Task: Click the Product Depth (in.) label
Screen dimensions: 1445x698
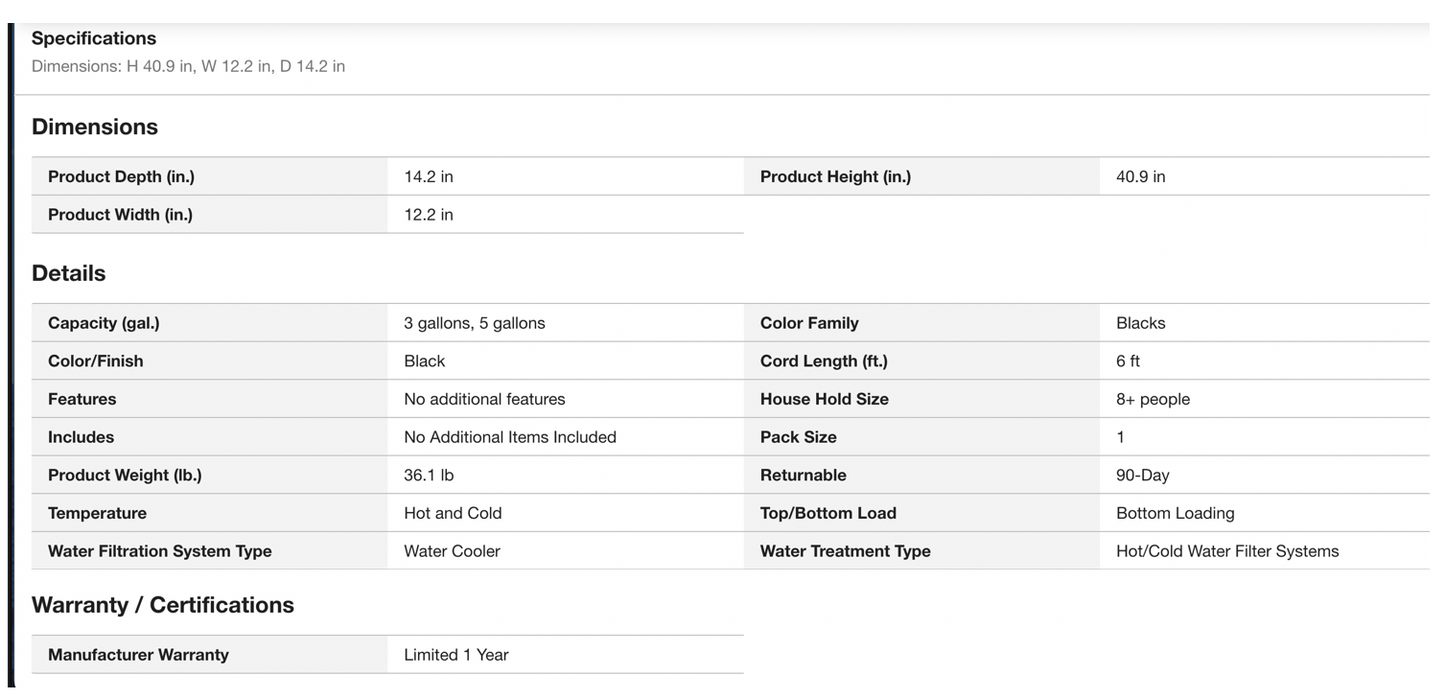Action: (x=121, y=177)
